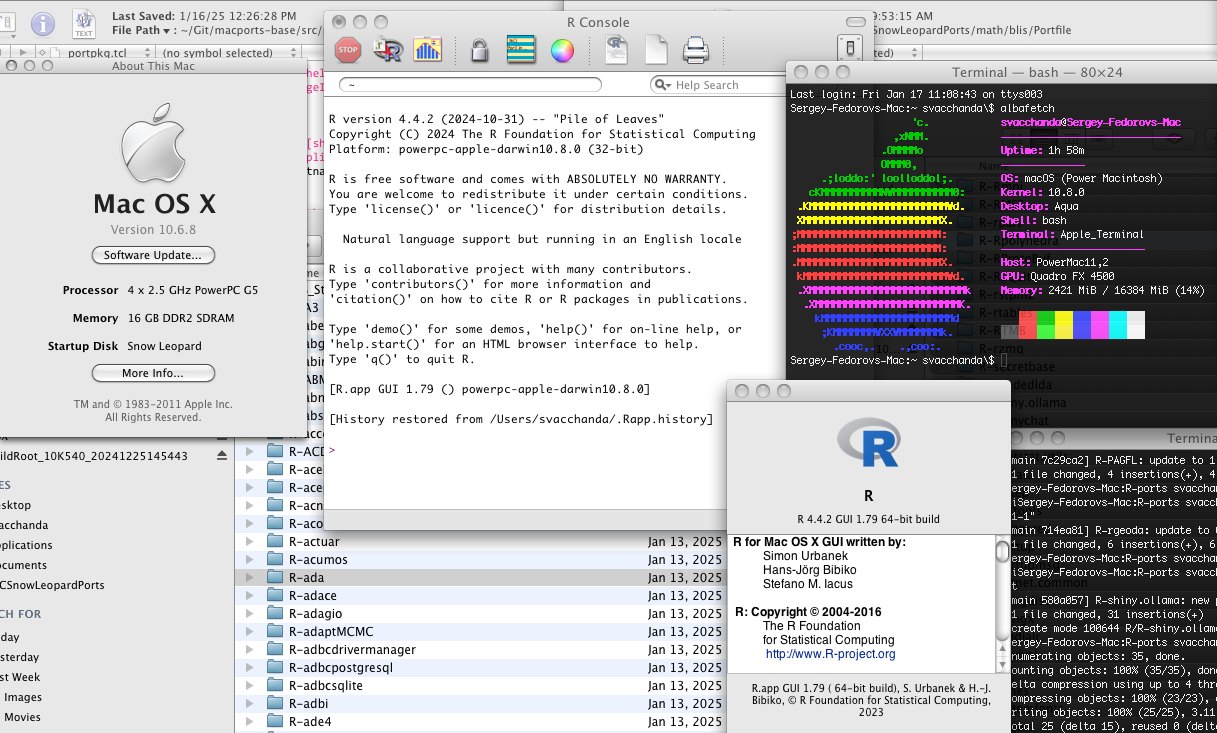Click the Software Update button
The width and height of the screenshot is (1217, 733).
point(153,255)
